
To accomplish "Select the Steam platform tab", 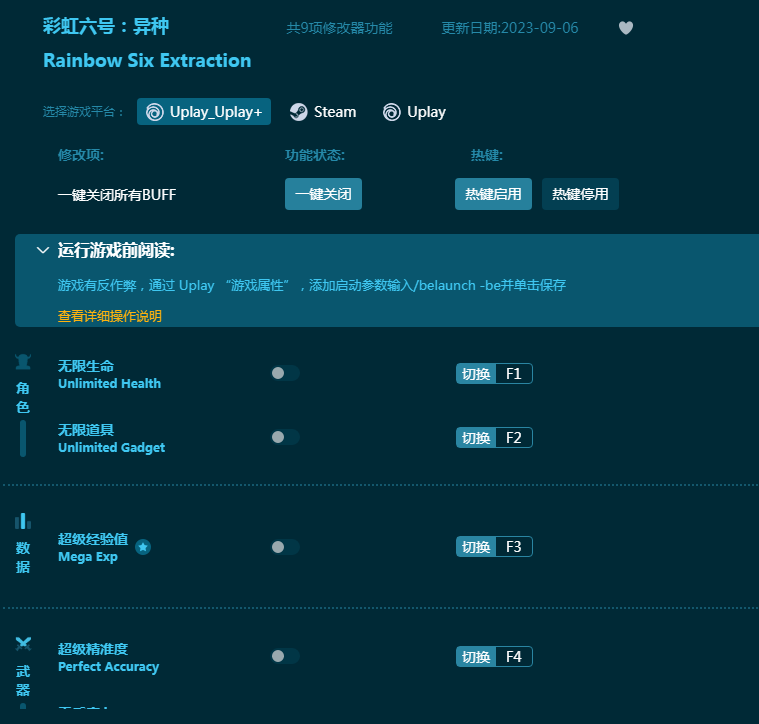I will pyautogui.click(x=323, y=112).
